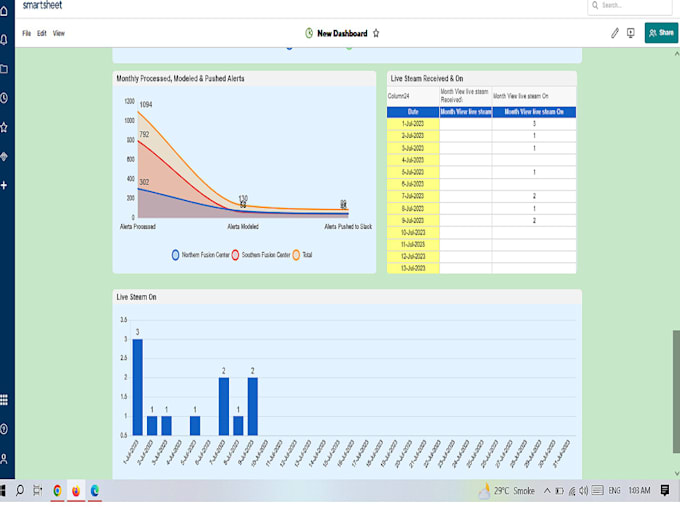Click the Share button

tap(661, 33)
